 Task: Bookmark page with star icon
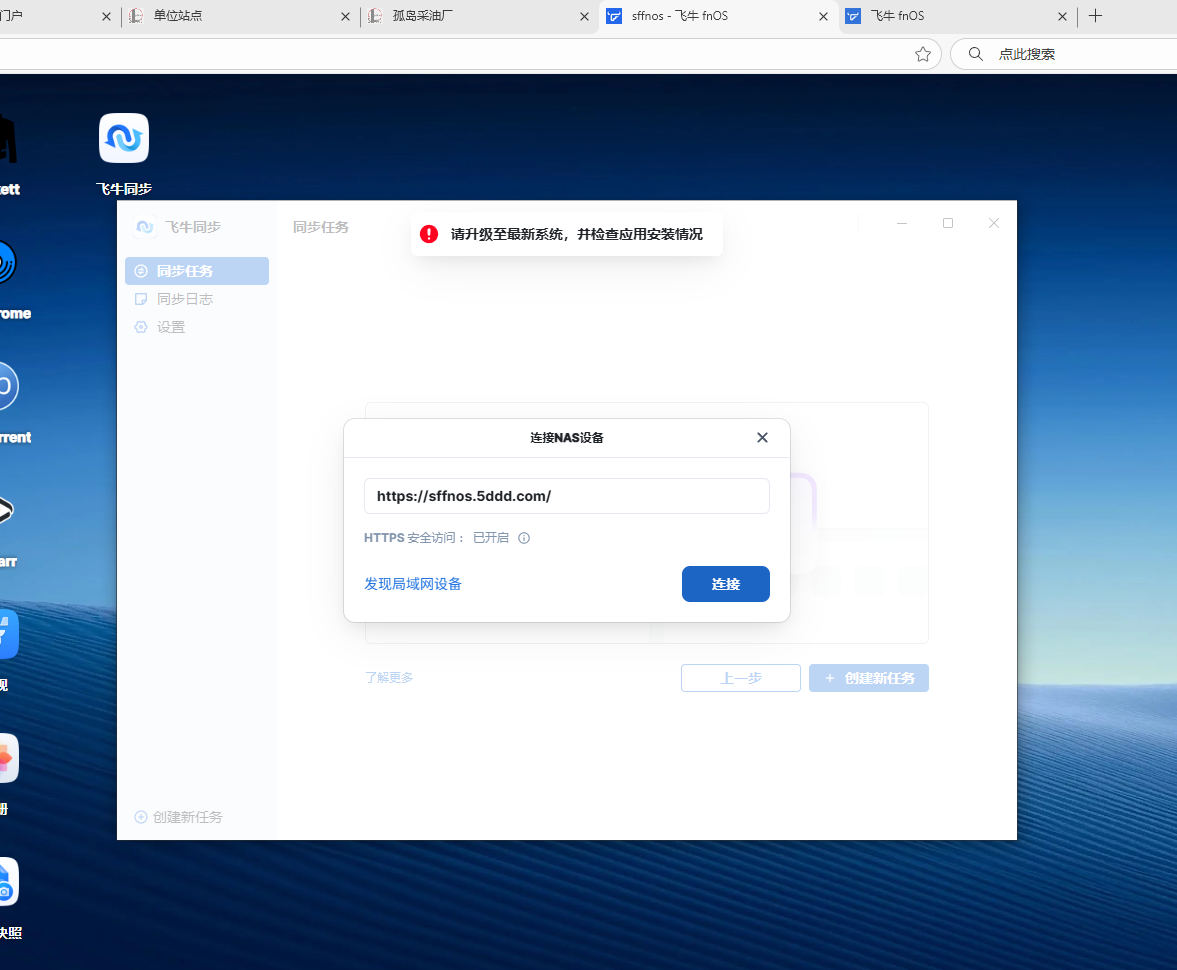pyautogui.click(x=923, y=54)
